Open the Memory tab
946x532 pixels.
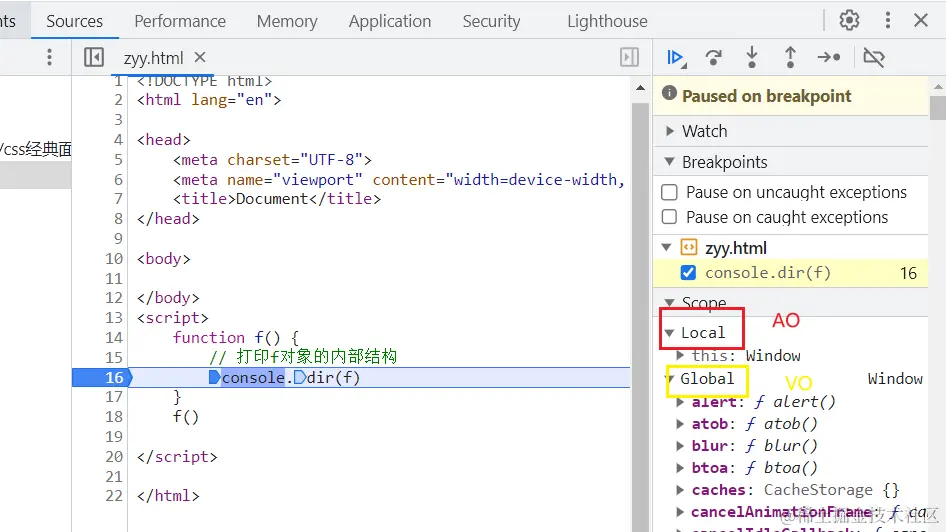pyautogui.click(x=287, y=21)
